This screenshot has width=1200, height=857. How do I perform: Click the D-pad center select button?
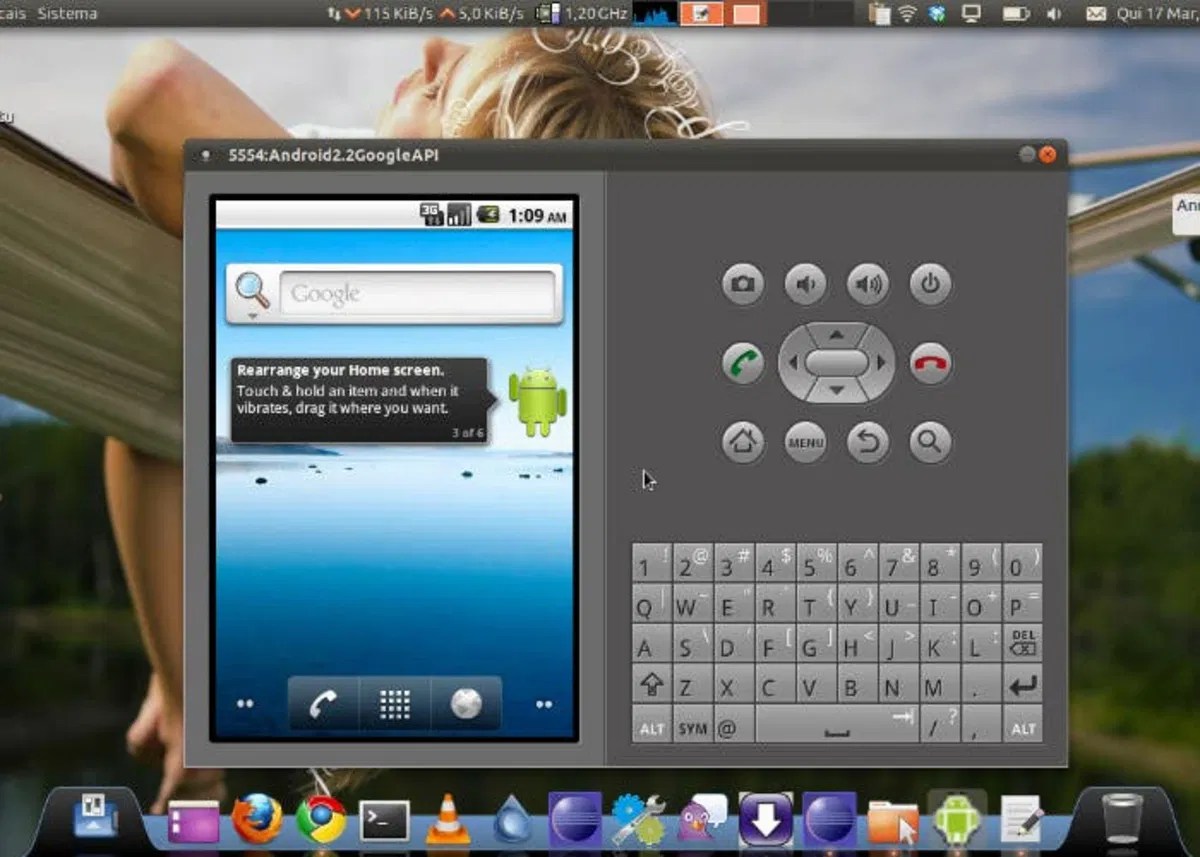837,362
